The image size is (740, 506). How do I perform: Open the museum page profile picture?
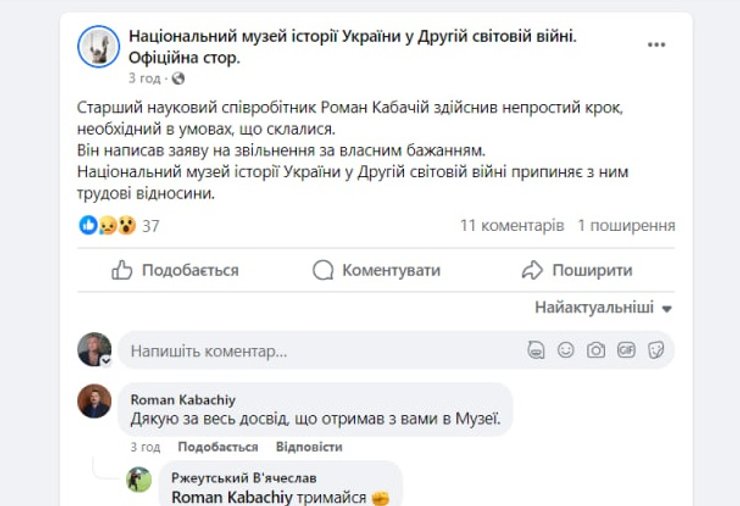click(x=99, y=46)
